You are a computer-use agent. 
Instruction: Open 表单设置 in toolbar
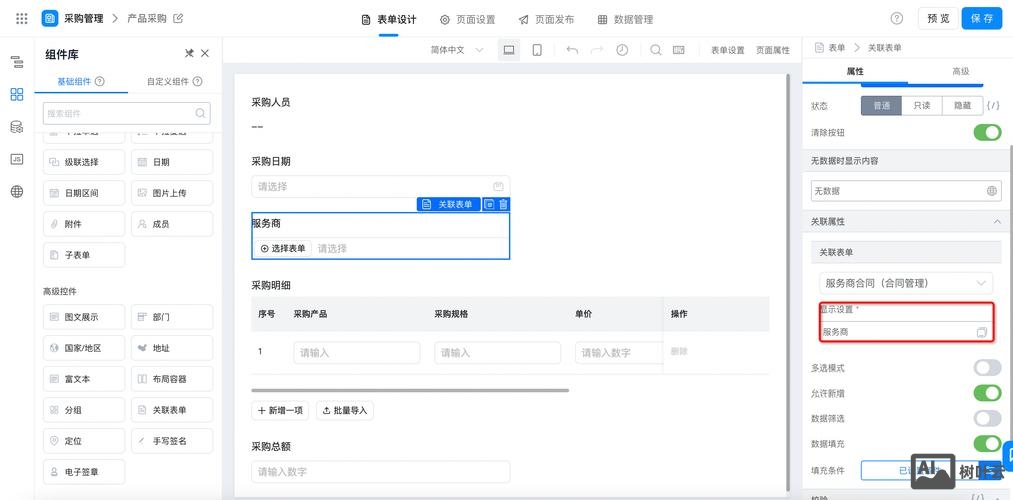[x=727, y=50]
